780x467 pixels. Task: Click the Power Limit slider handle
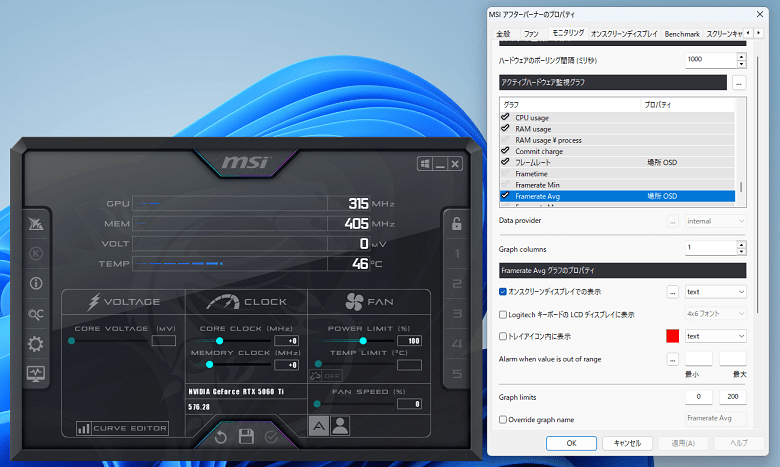(363, 341)
